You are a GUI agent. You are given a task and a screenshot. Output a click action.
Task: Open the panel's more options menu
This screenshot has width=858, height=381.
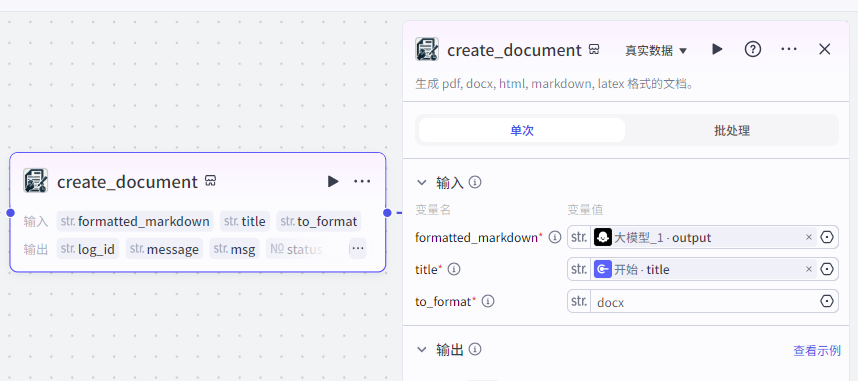[789, 49]
